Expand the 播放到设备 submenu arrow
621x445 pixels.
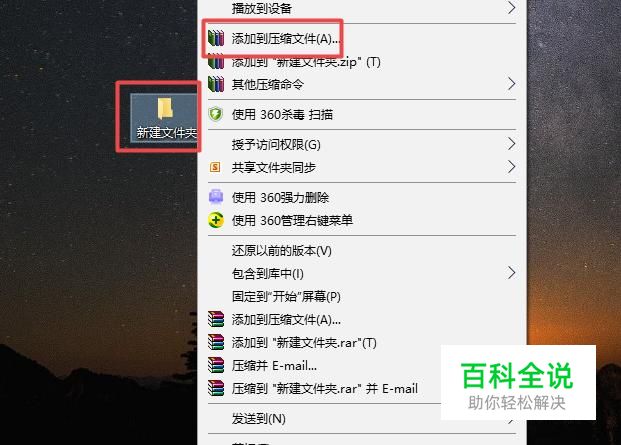click(511, 8)
